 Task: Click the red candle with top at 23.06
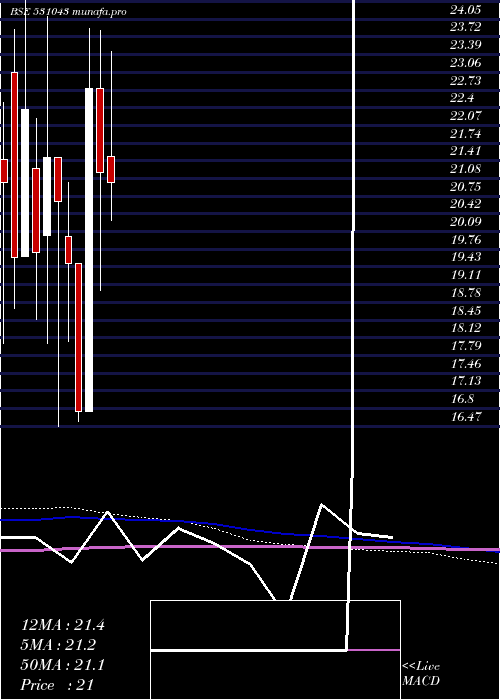point(14,165)
